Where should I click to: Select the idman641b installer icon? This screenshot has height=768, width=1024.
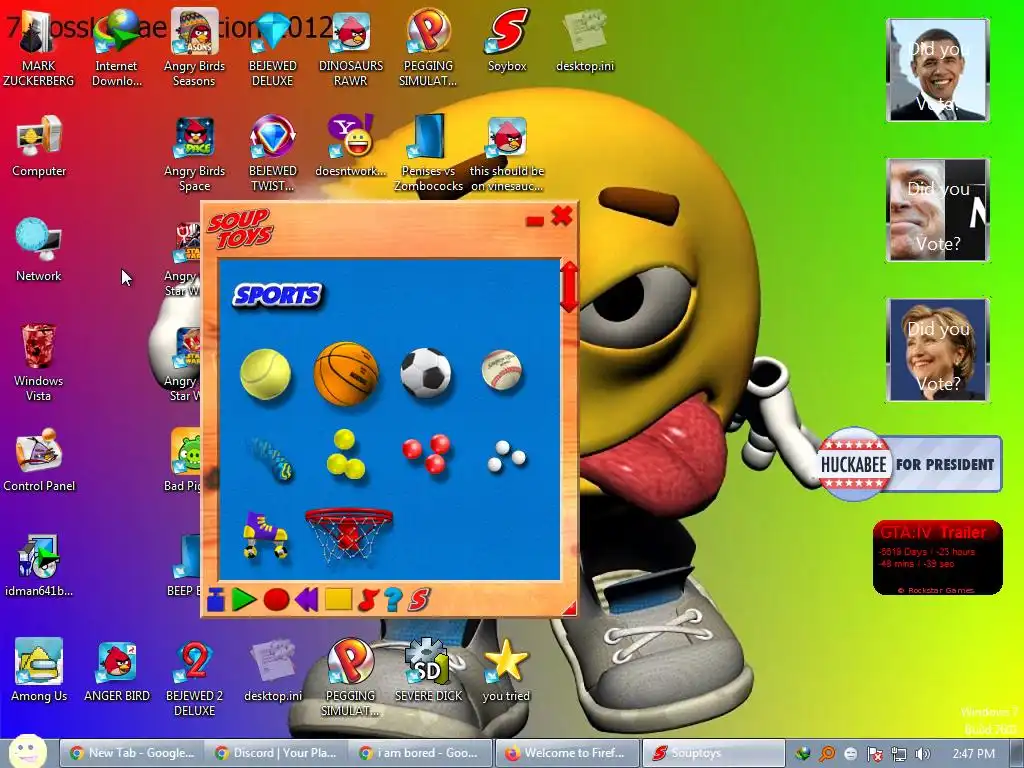click(x=39, y=566)
